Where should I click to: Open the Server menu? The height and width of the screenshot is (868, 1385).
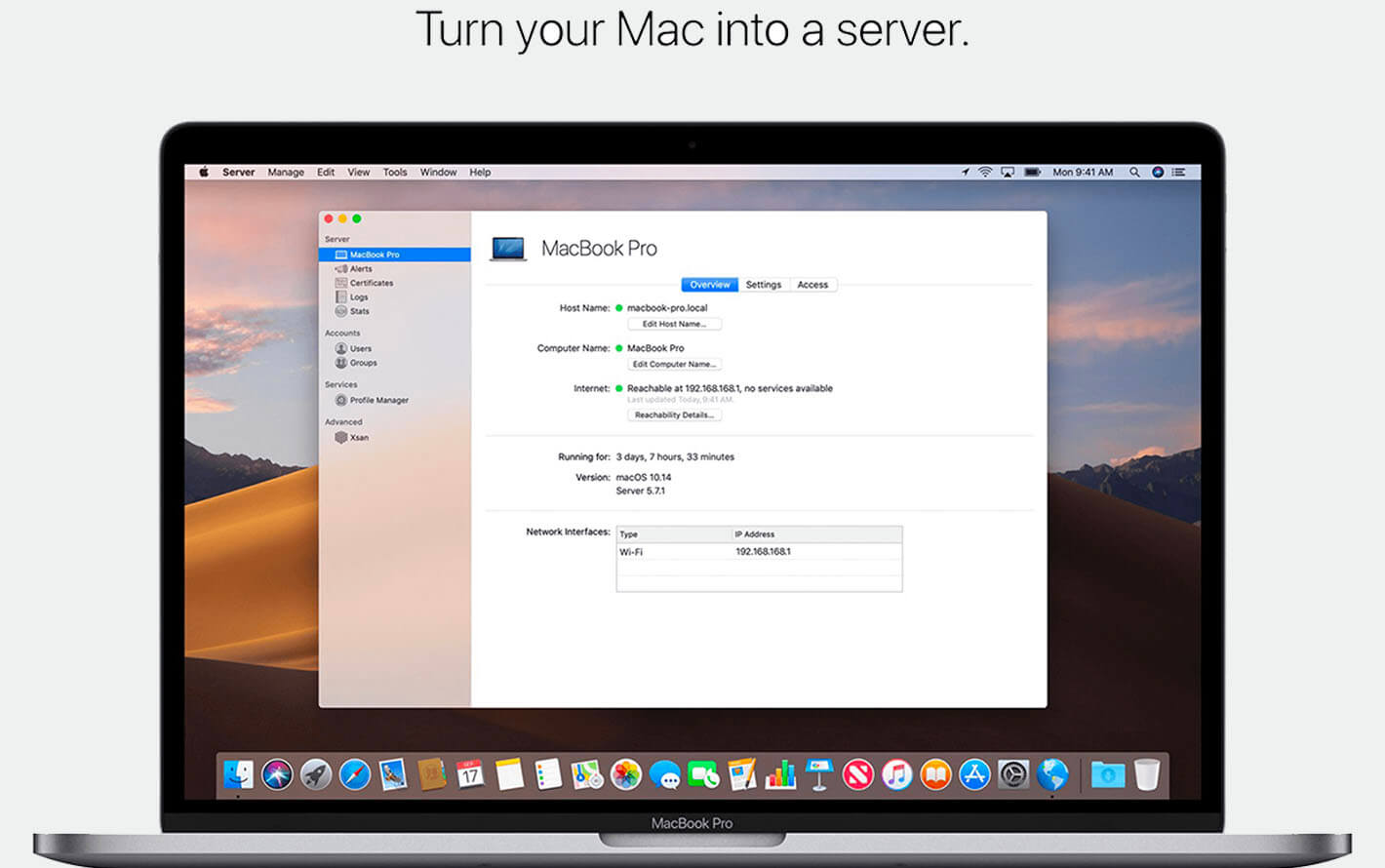click(238, 172)
